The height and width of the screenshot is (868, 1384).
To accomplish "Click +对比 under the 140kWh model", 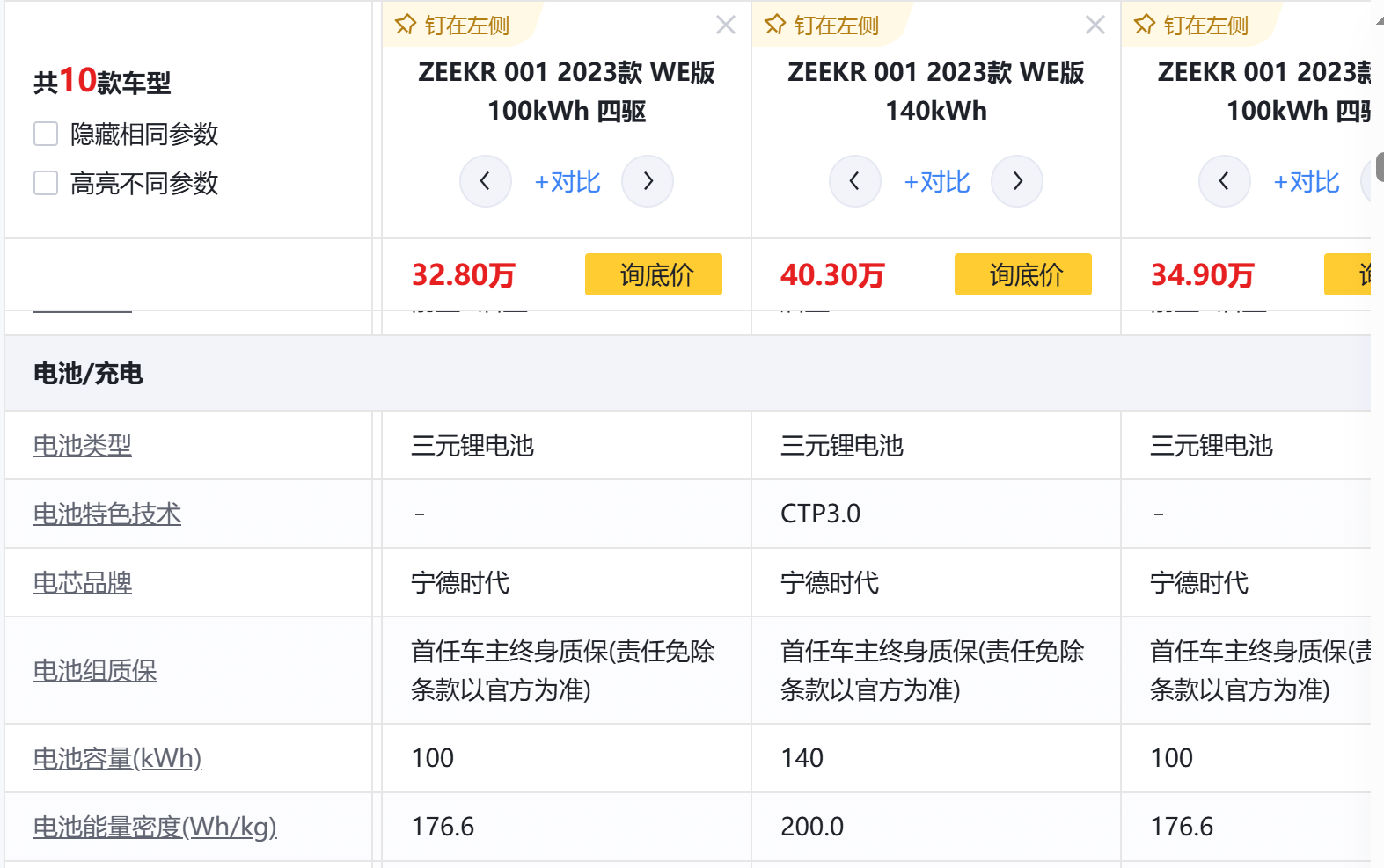I will coord(937,182).
